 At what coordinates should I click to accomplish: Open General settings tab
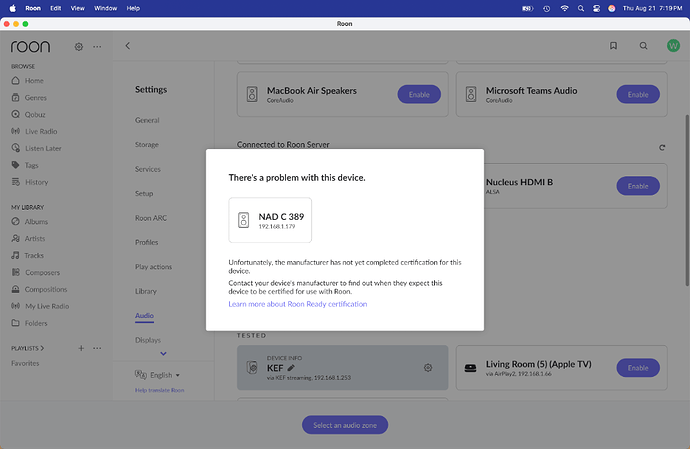click(x=147, y=120)
